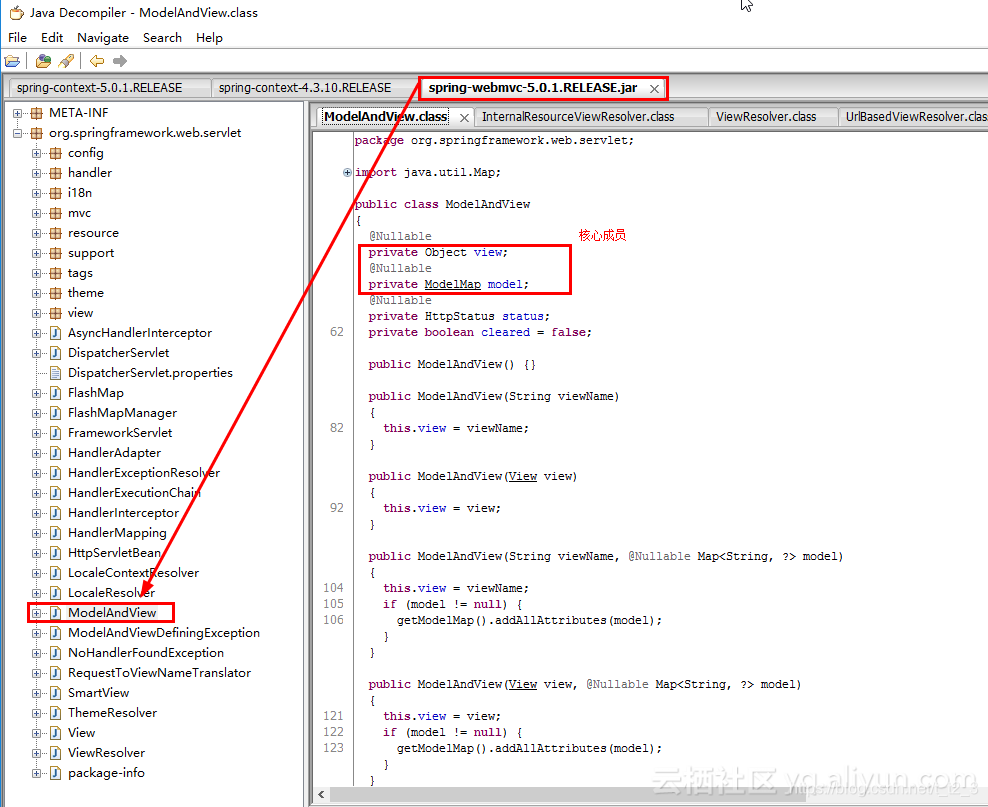Close the spring-webmvc-5.0.1.RELEASE.jar tab
The height and width of the screenshot is (807, 988).
654,89
